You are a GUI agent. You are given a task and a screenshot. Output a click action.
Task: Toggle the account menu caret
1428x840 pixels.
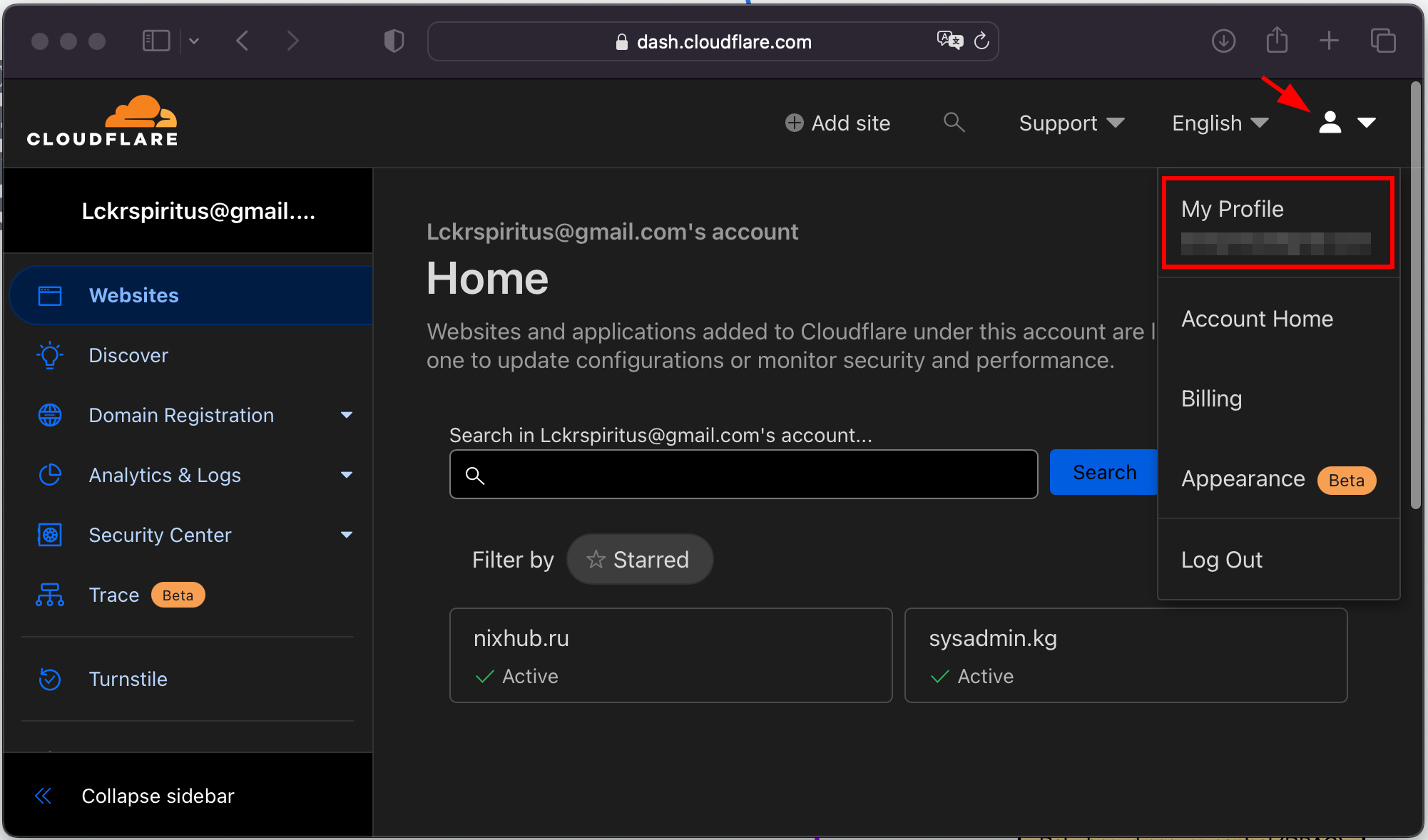pos(1367,123)
